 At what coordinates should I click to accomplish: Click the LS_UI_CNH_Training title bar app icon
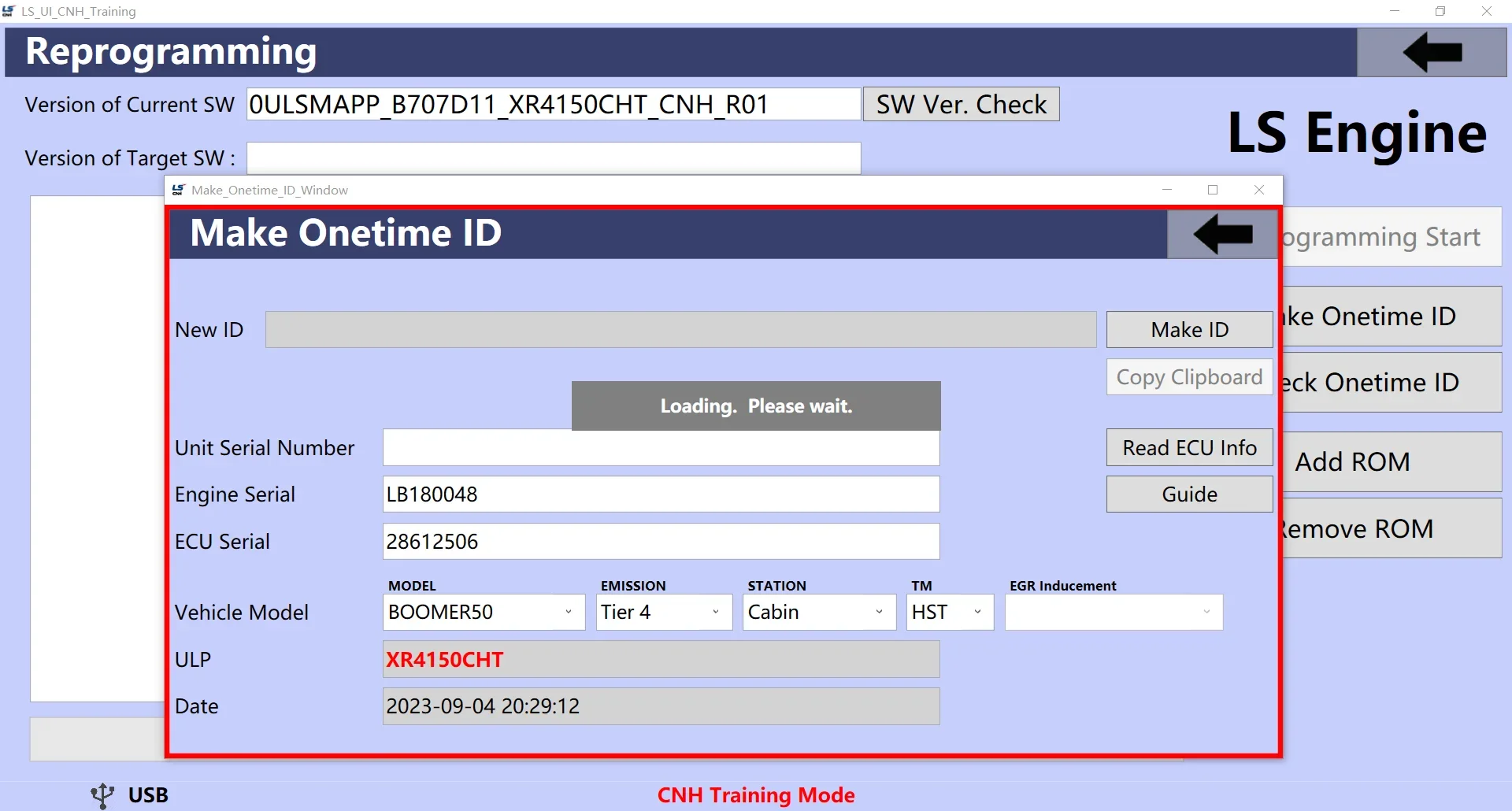9,11
